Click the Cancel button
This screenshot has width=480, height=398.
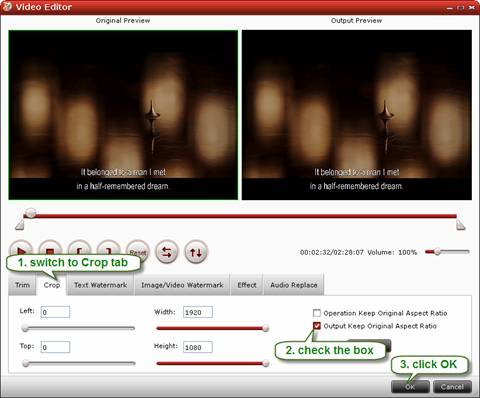452,387
